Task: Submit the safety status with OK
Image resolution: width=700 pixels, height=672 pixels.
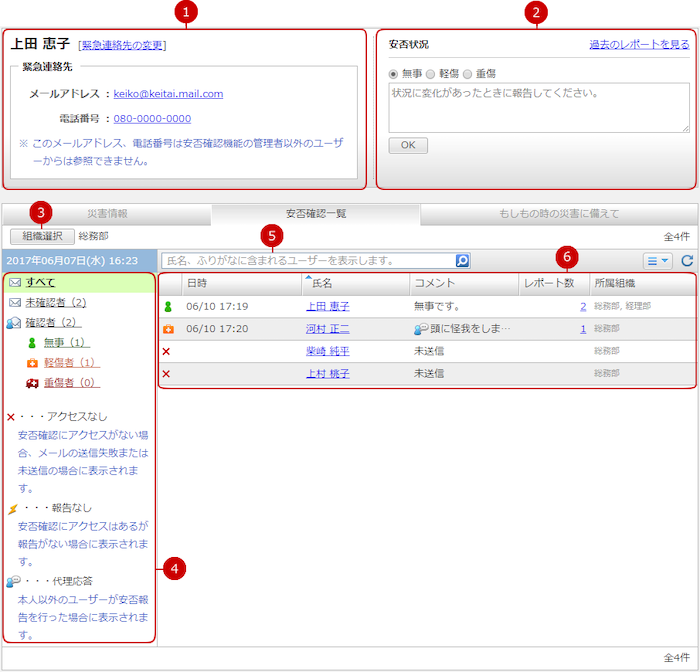Action: [x=407, y=145]
